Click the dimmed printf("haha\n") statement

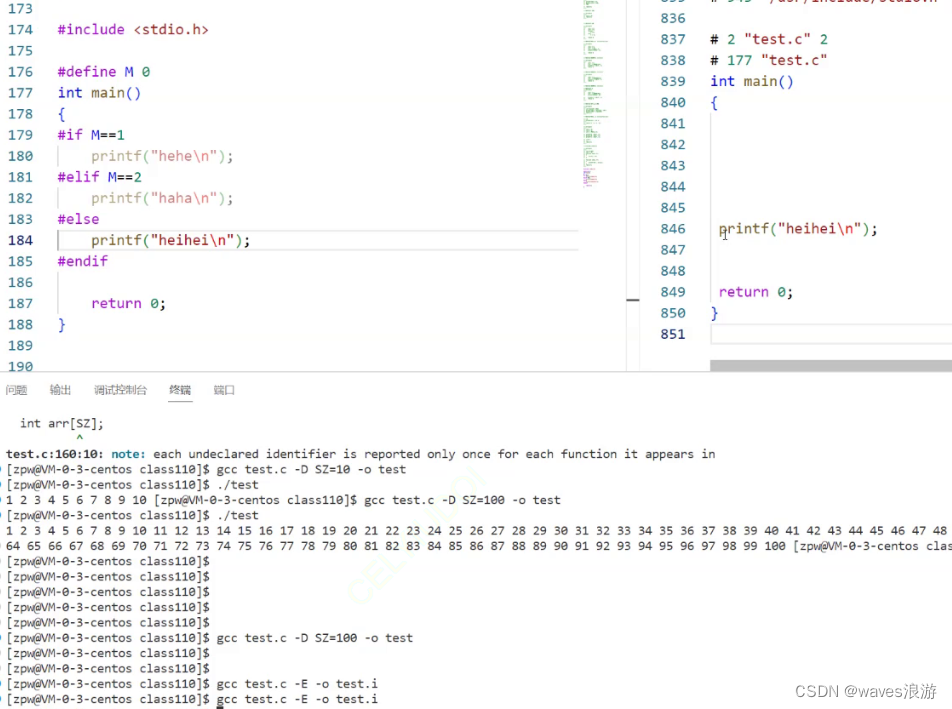(162, 198)
